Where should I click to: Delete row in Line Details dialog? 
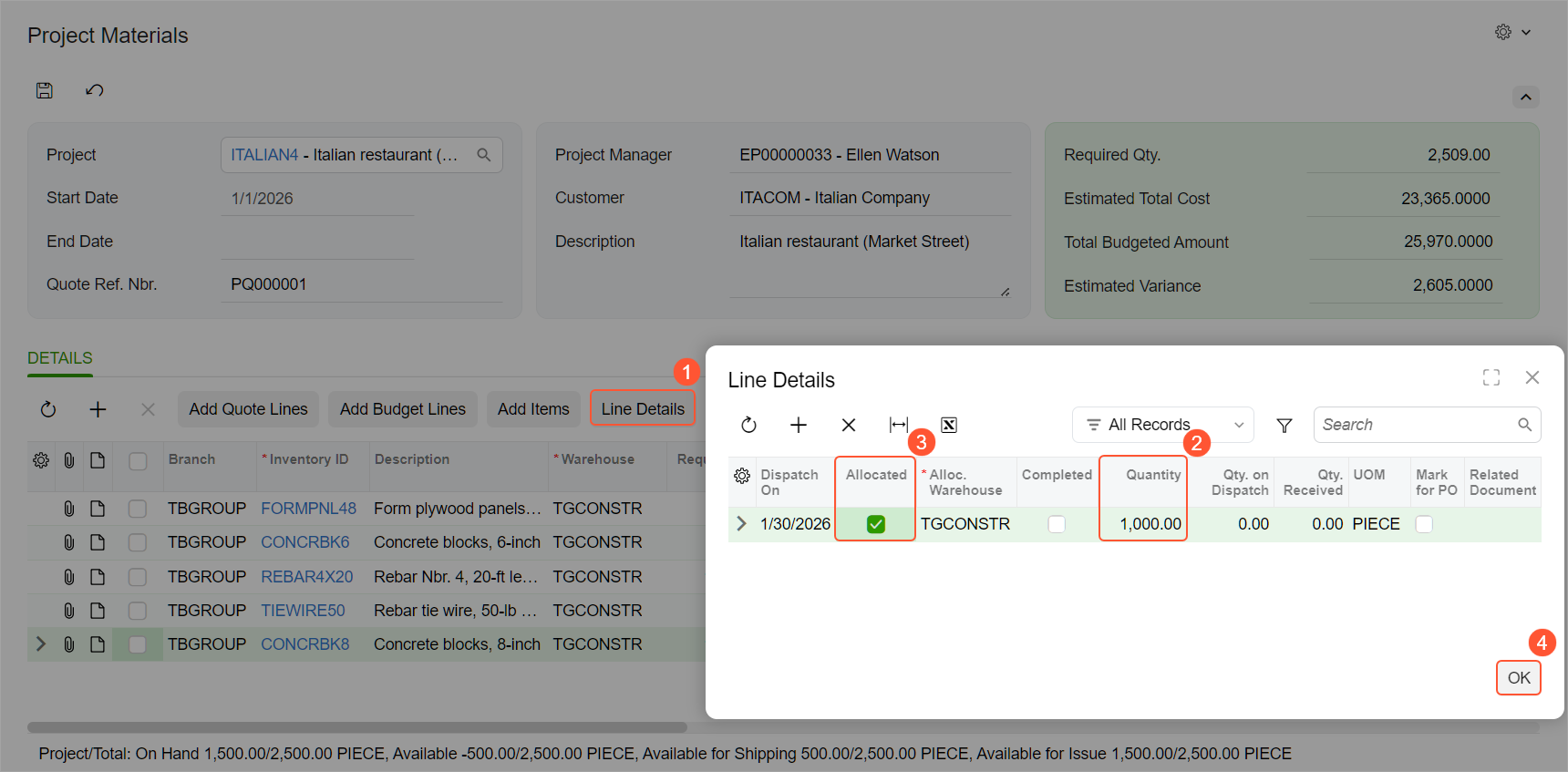pyautogui.click(x=849, y=425)
